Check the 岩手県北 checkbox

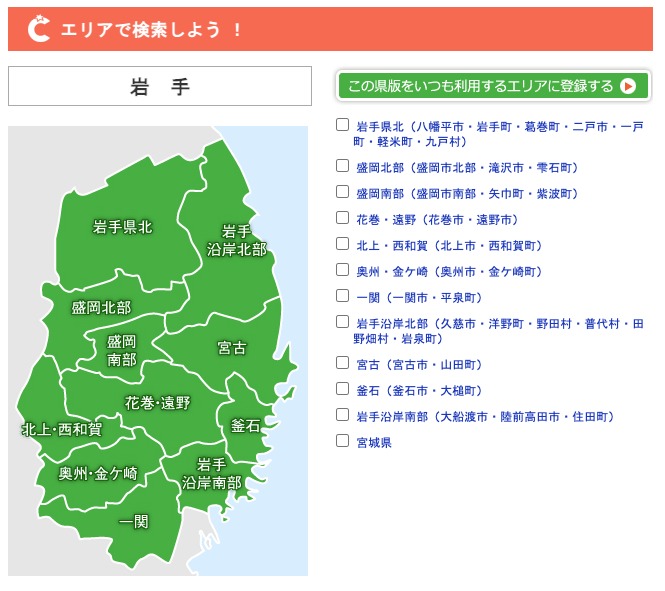[x=342, y=125]
